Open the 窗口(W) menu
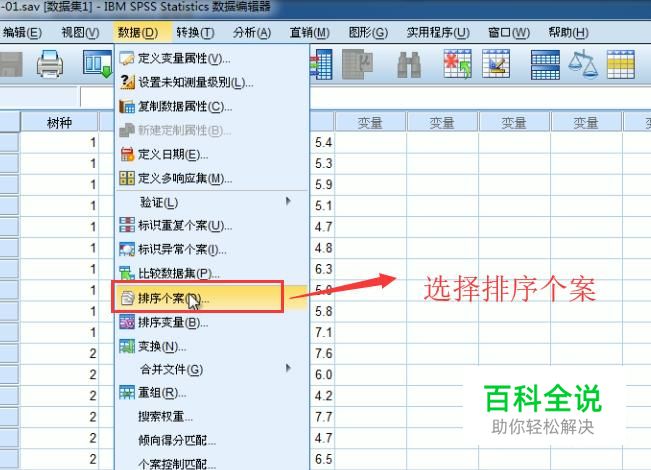 pos(509,32)
